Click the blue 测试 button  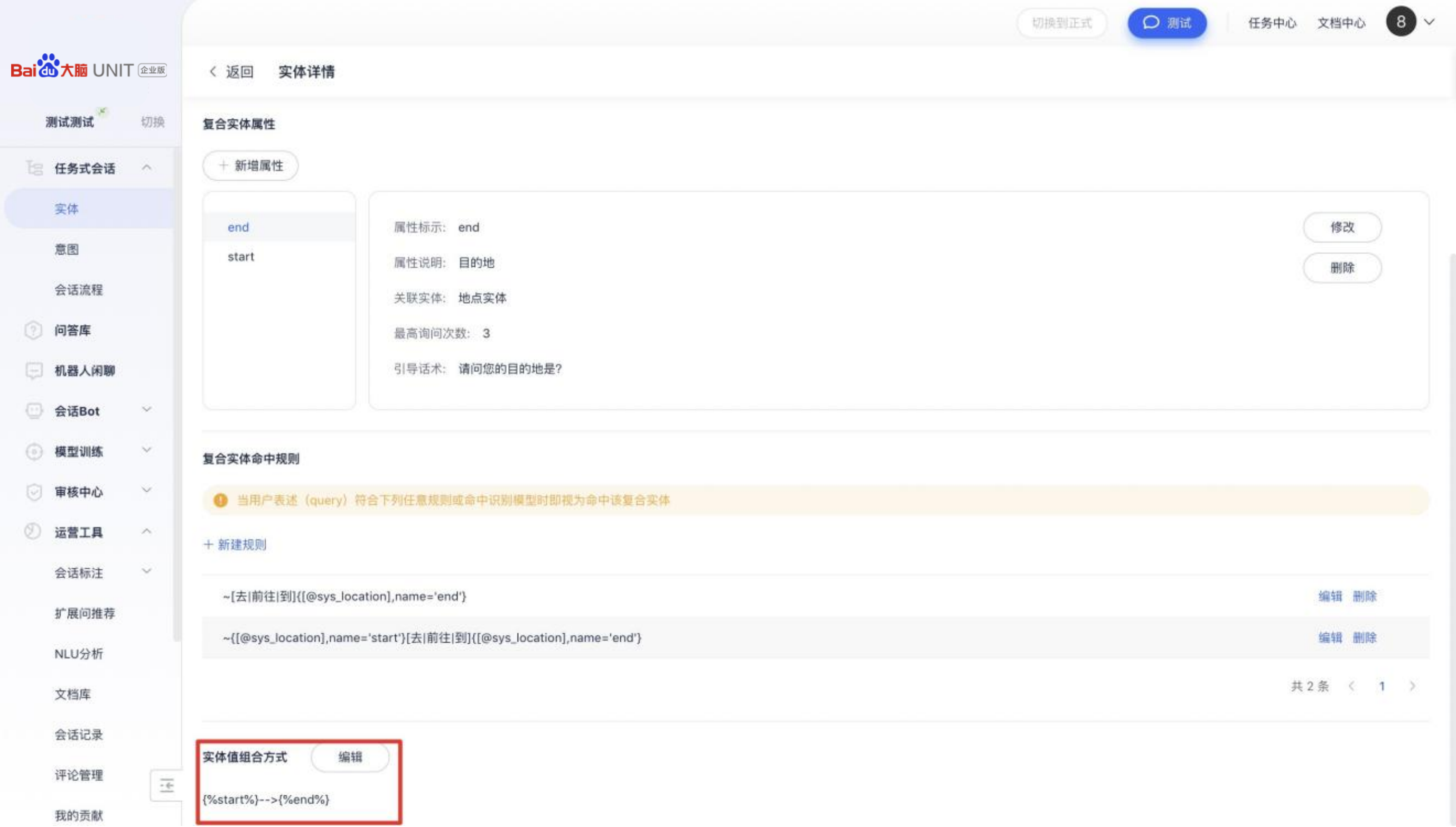(x=1166, y=23)
